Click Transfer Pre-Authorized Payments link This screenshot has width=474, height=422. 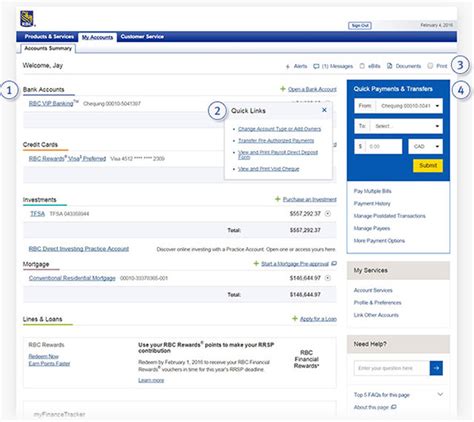click(x=276, y=141)
